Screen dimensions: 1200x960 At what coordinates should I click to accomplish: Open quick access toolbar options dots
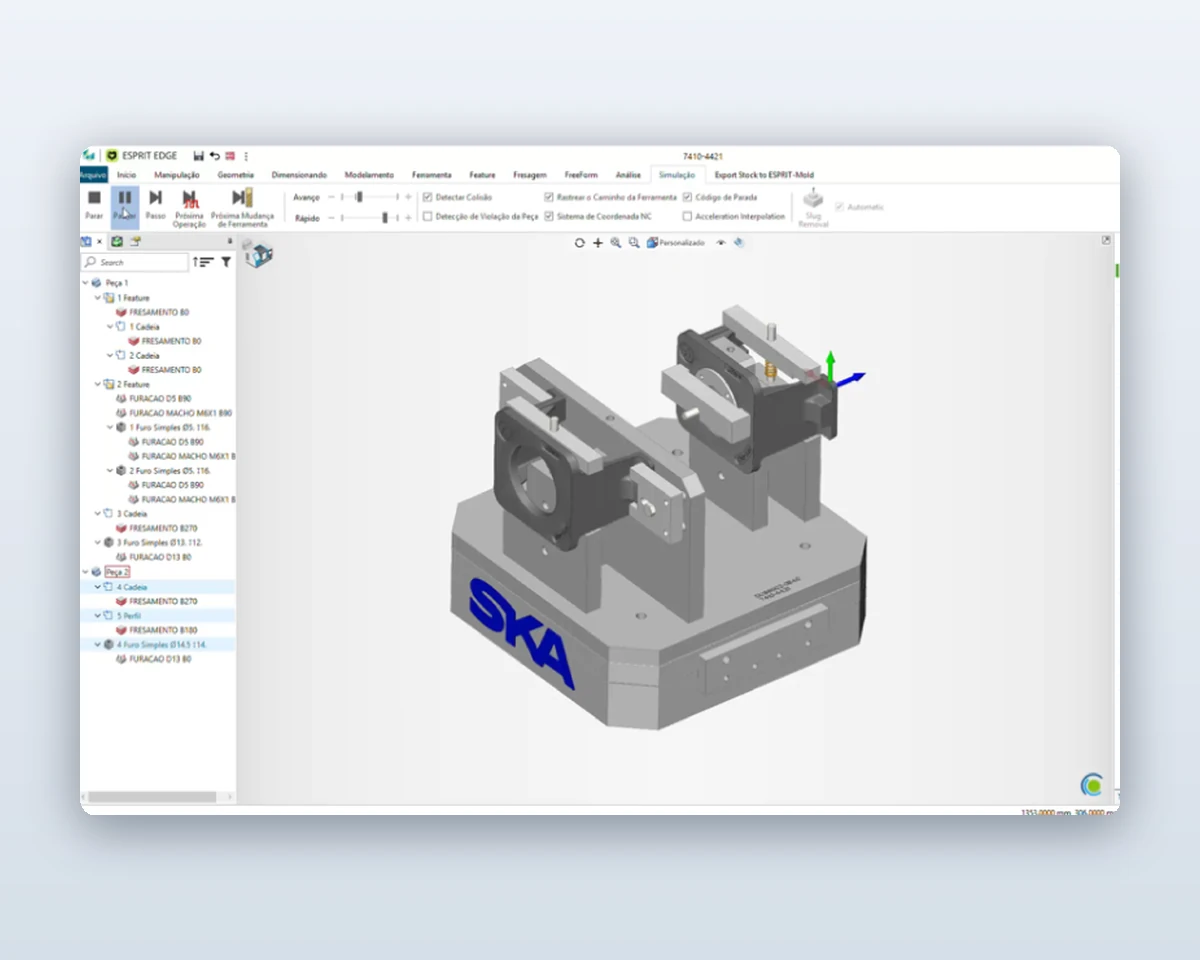[x=246, y=156]
